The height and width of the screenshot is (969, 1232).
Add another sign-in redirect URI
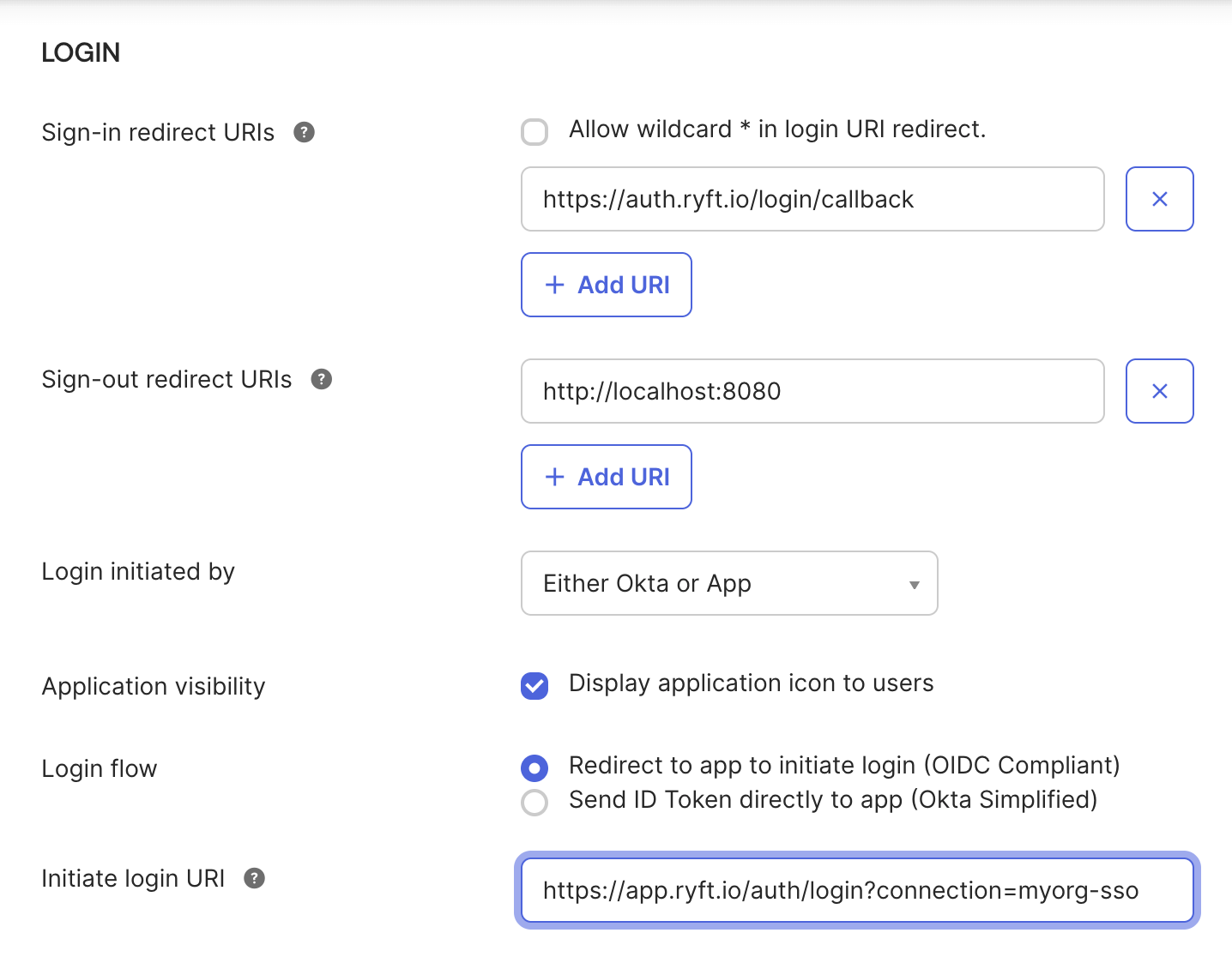[x=607, y=285]
